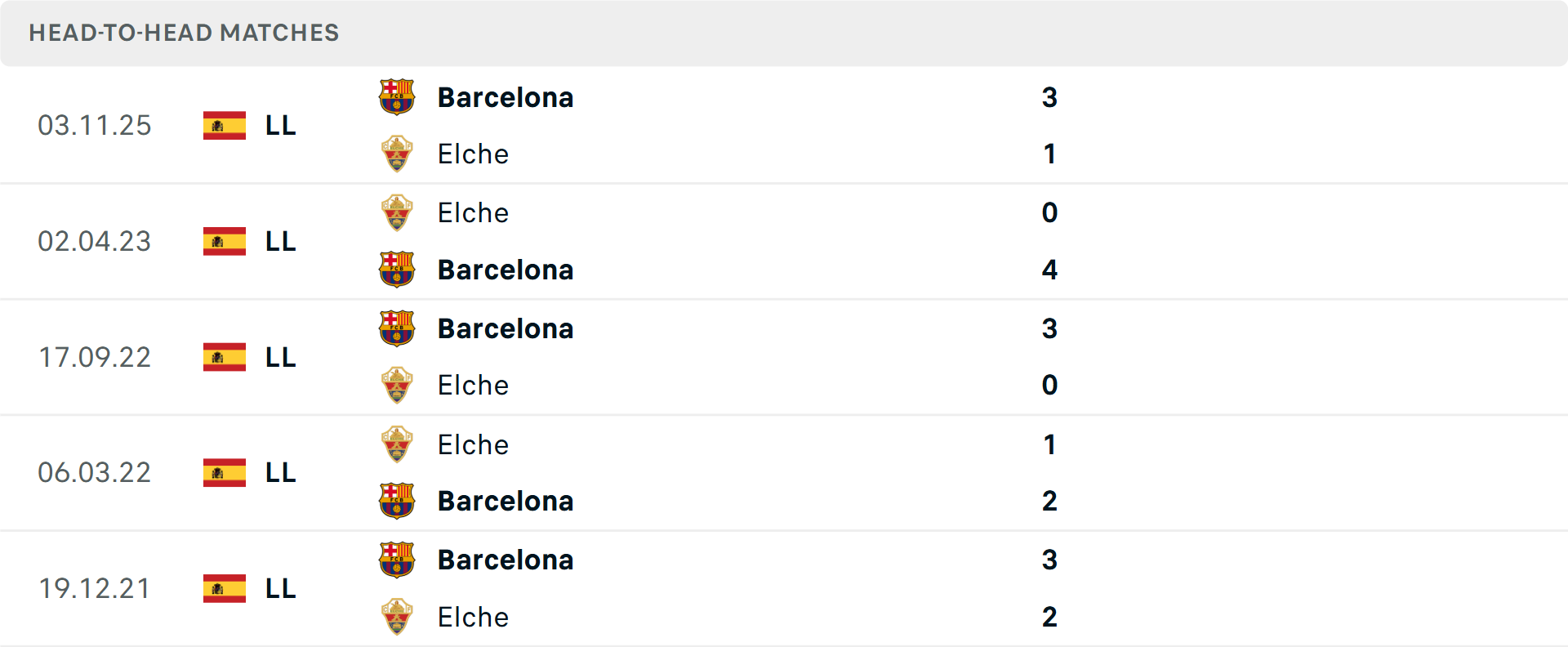Click the Elche name in the 19.12.21 row
Viewport: 1568px width, 647px height.
(x=473, y=618)
